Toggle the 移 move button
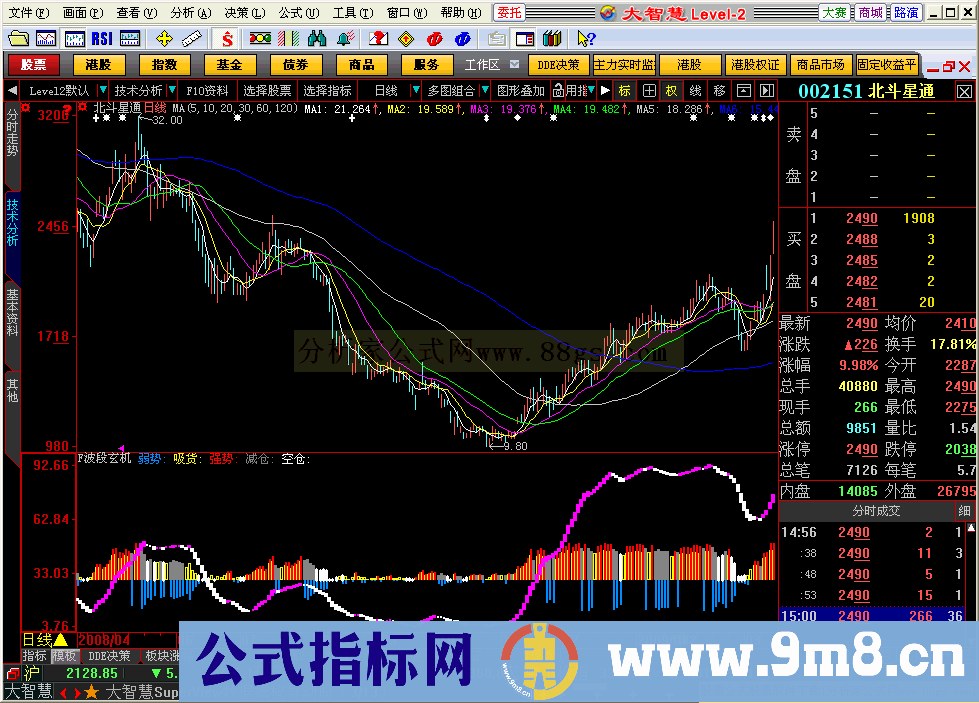Image resolution: width=979 pixels, height=703 pixels. pyautogui.click(x=719, y=91)
